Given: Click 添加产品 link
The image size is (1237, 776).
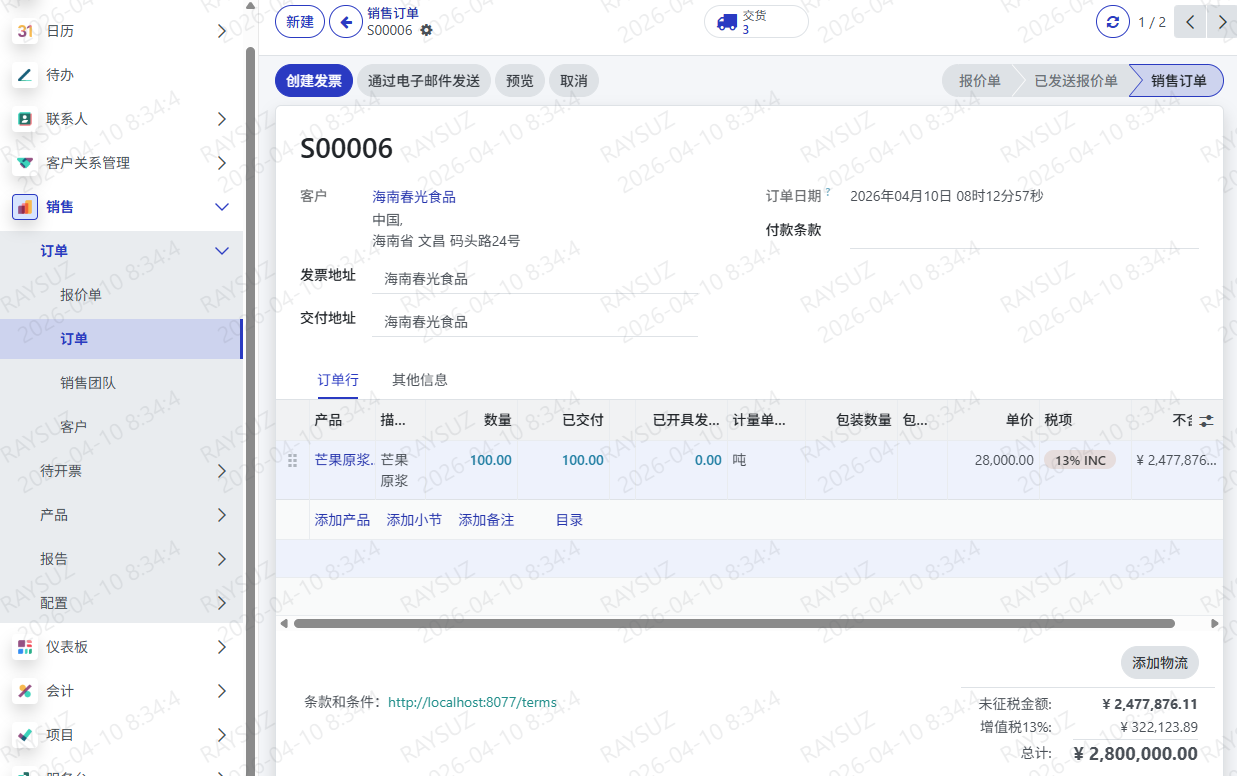Looking at the screenshot, I should tap(342, 520).
